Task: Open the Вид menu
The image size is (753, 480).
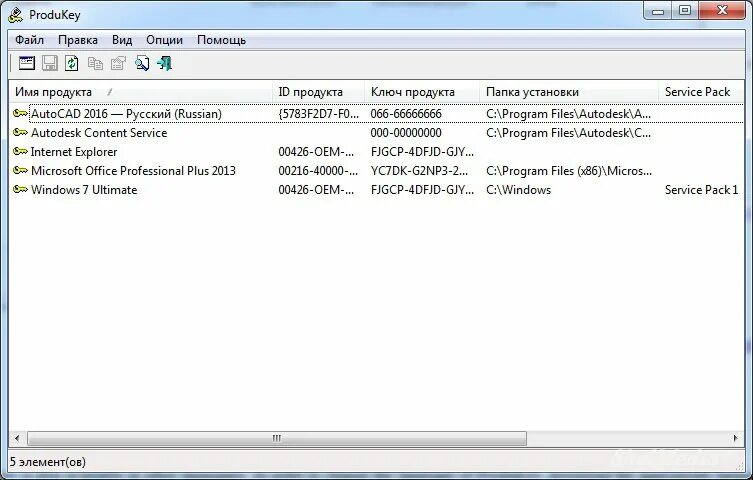Action: tap(122, 40)
